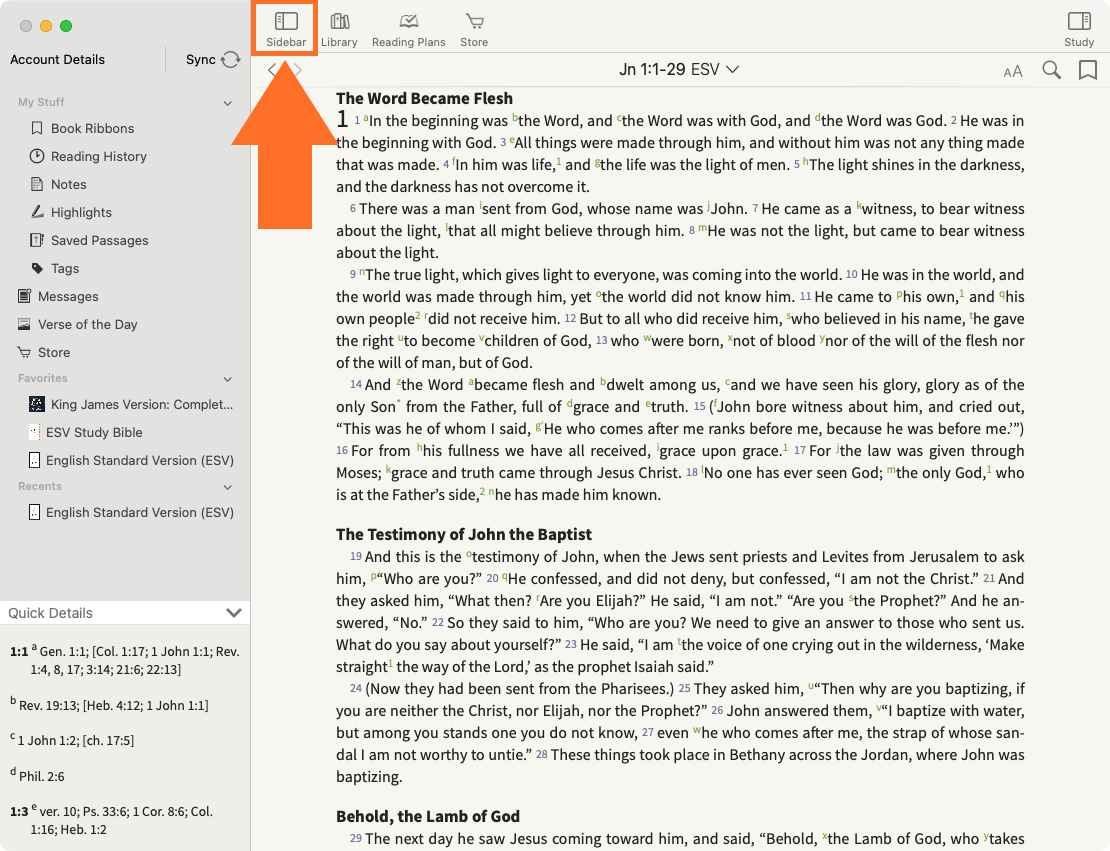This screenshot has width=1110, height=851.
Task: Click the verse 14 number in text
Action: click(355, 385)
